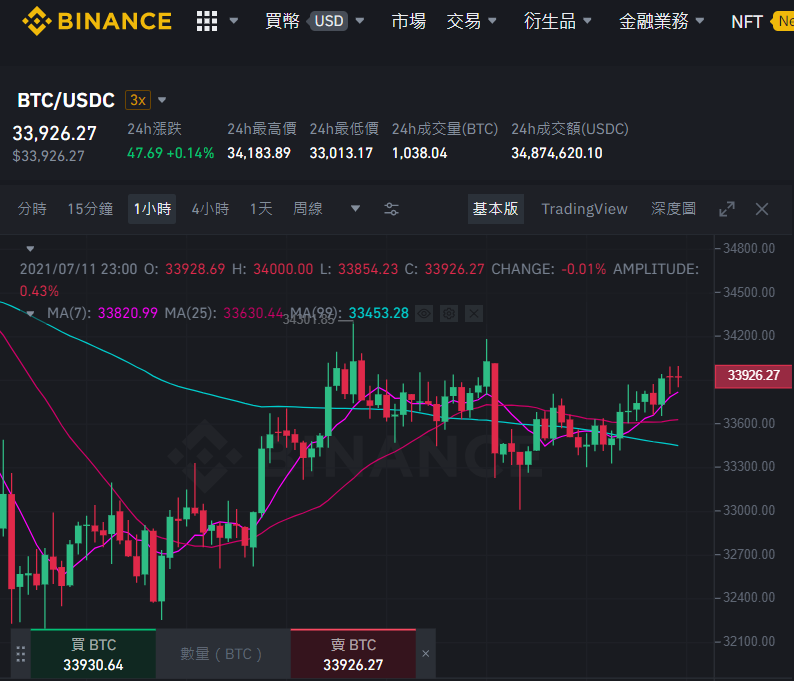This screenshot has height=681, width=794.
Task: Click the MA(7) value 33820.99
Action: click(x=128, y=313)
